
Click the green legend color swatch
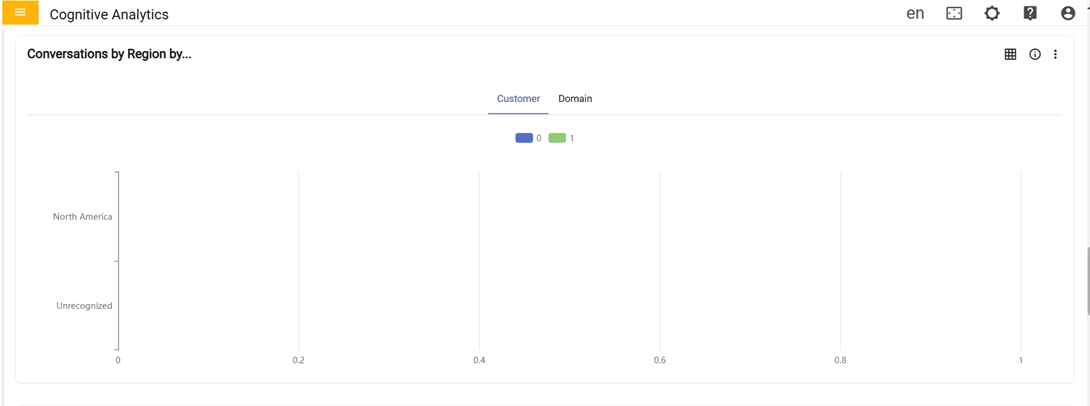pyautogui.click(x=557, y=138)
